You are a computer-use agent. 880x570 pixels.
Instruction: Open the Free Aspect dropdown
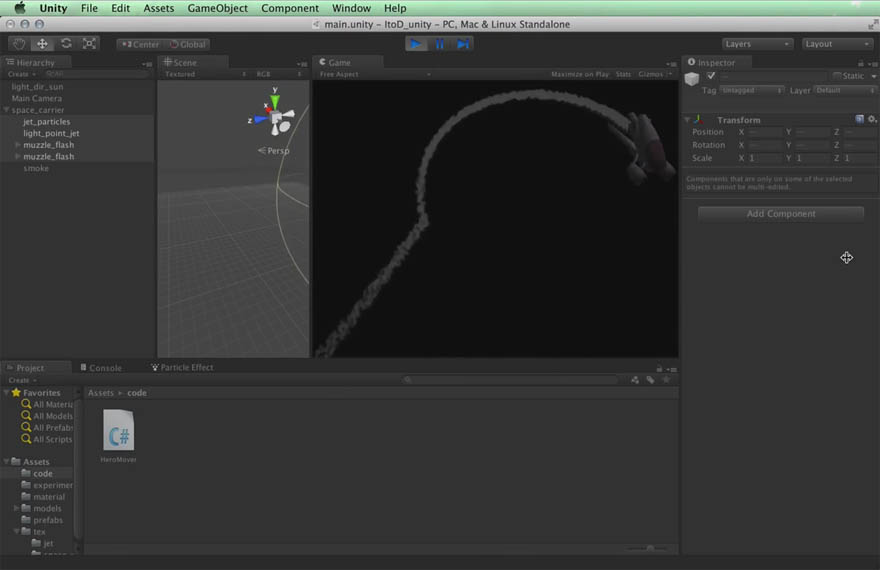point(375,74)
